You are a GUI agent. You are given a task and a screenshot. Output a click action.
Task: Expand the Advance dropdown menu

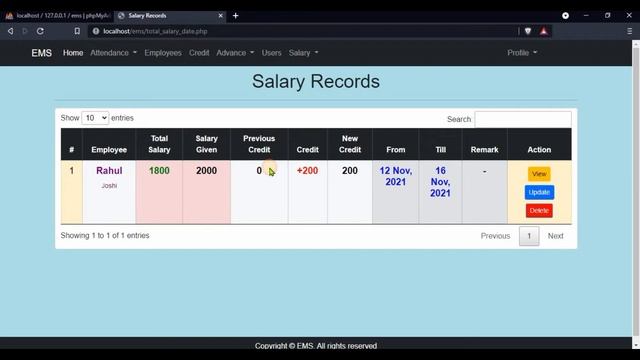[235, 53]
